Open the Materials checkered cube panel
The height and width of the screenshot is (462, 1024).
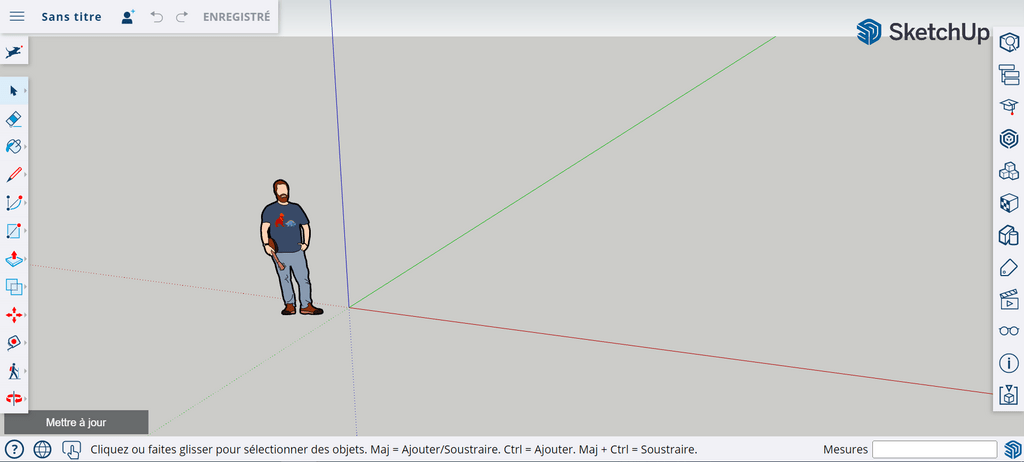[1009, 203]
